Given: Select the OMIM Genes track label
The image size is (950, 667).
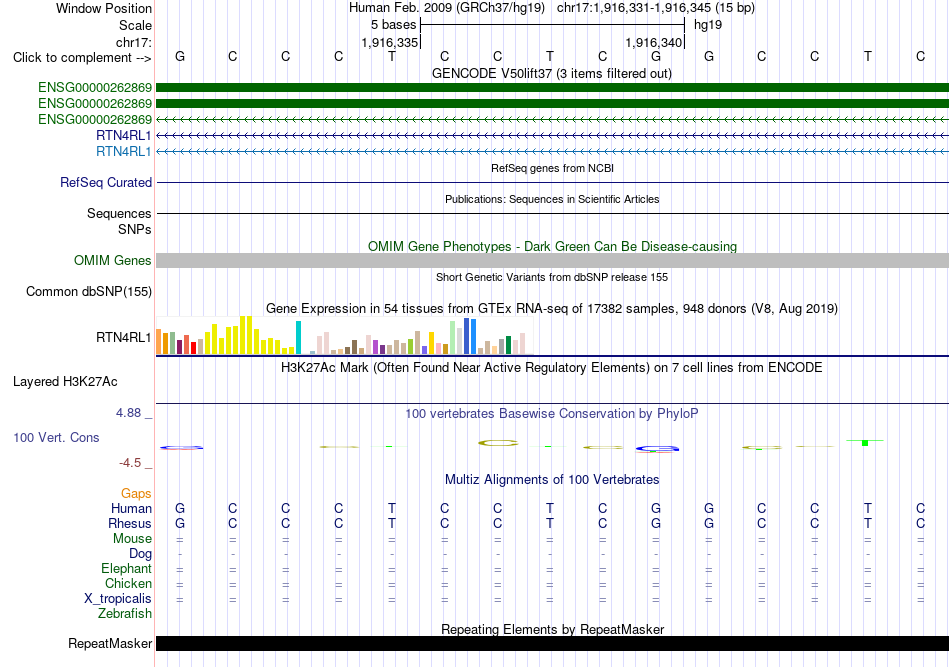Looking at the screenshot, I should tap(113, 260).
